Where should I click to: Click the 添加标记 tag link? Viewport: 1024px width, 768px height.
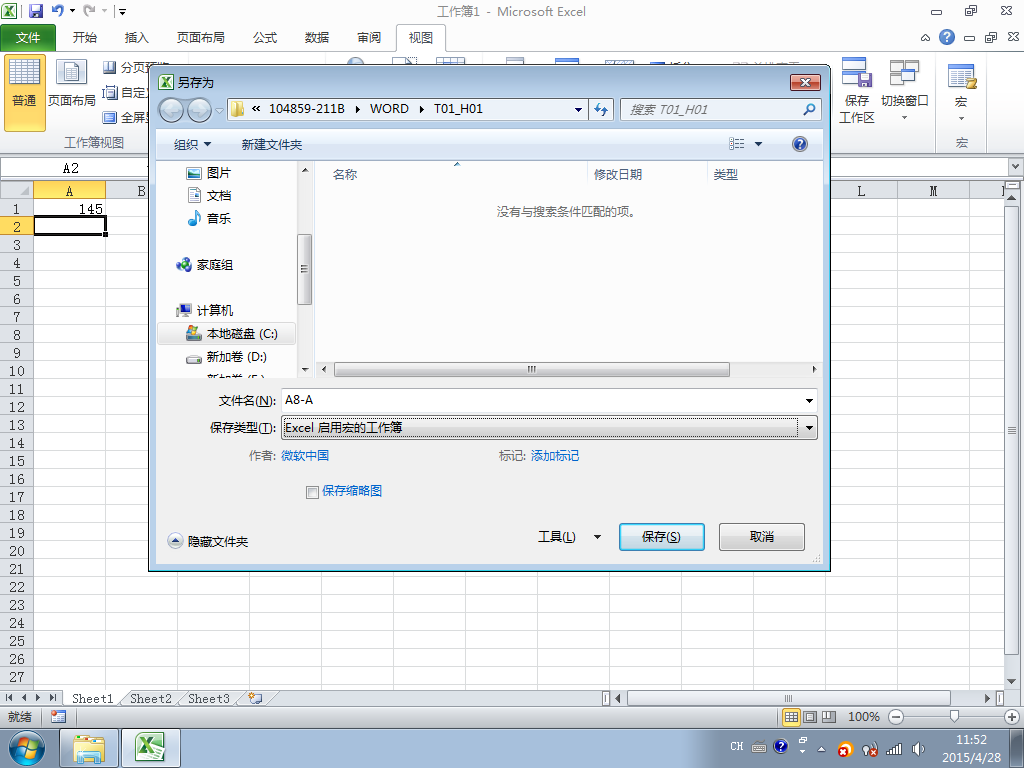click(554, 455)
